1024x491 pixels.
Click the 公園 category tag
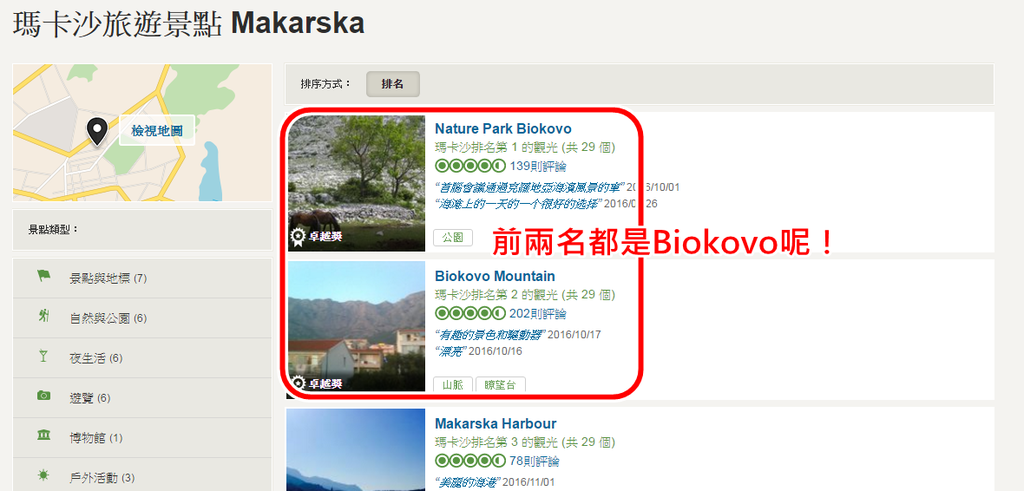click(x=453, y=237)
